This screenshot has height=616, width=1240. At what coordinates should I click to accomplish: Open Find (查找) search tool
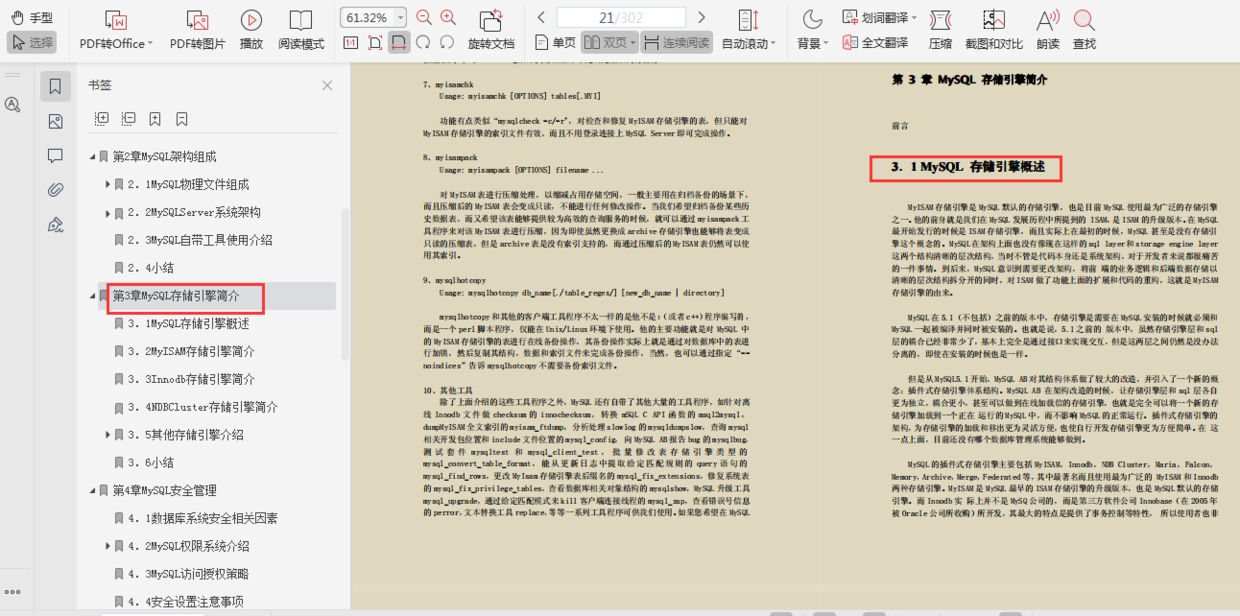[x=1084, y=31]
